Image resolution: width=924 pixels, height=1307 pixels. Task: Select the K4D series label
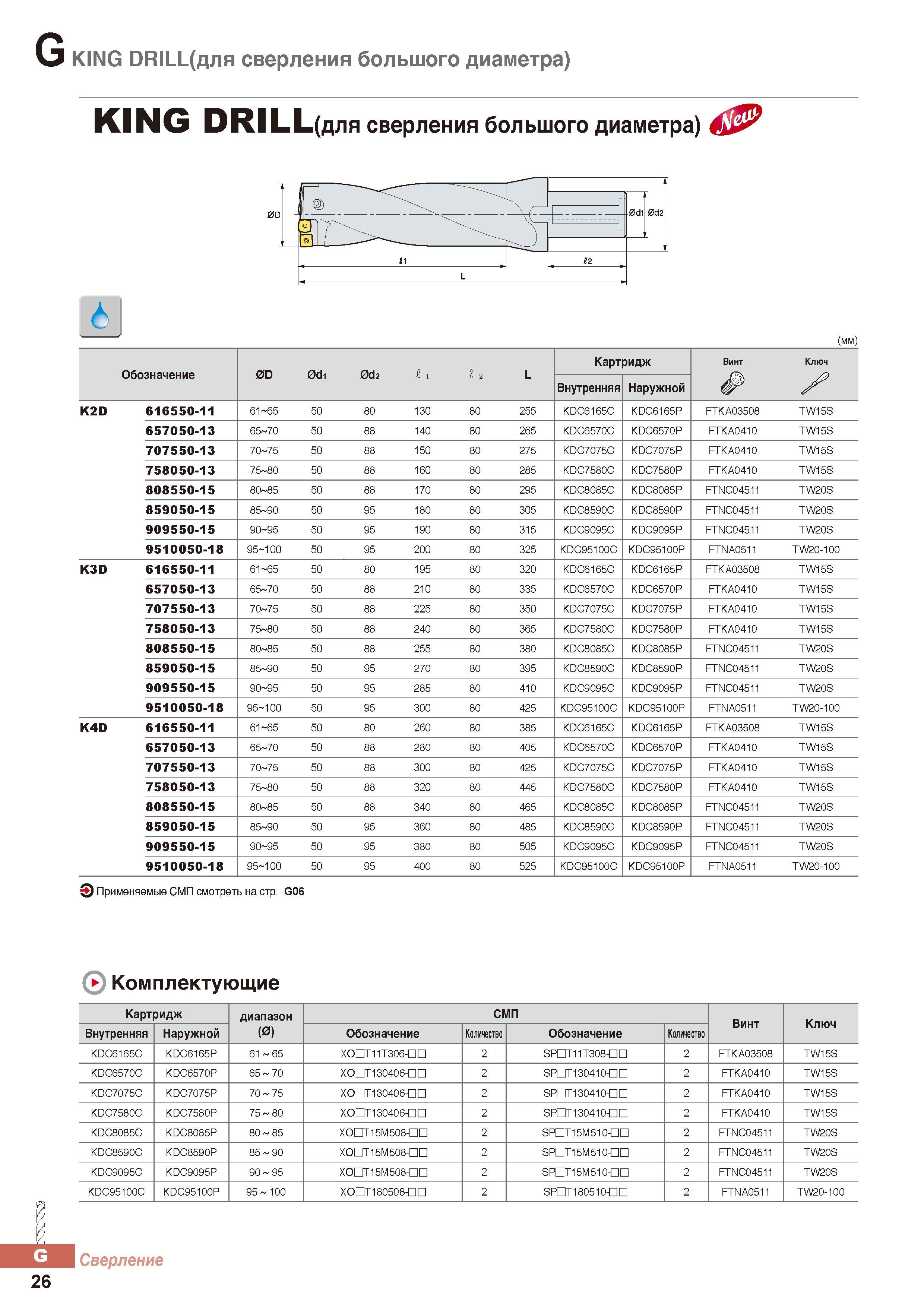click(x=94, y=728)
